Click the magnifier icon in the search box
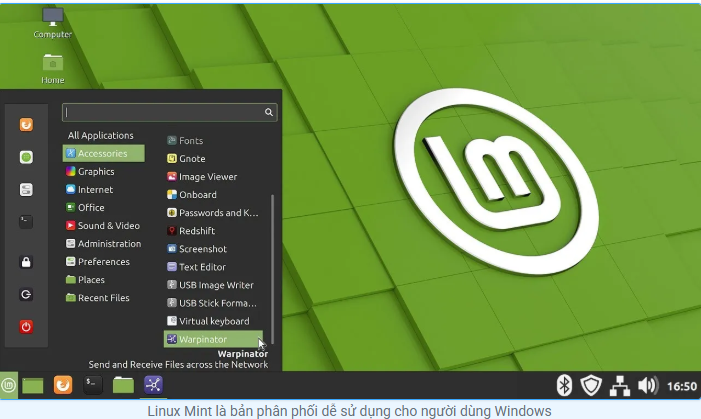This screenshot has height=419, width=701. tap(268, 112)
